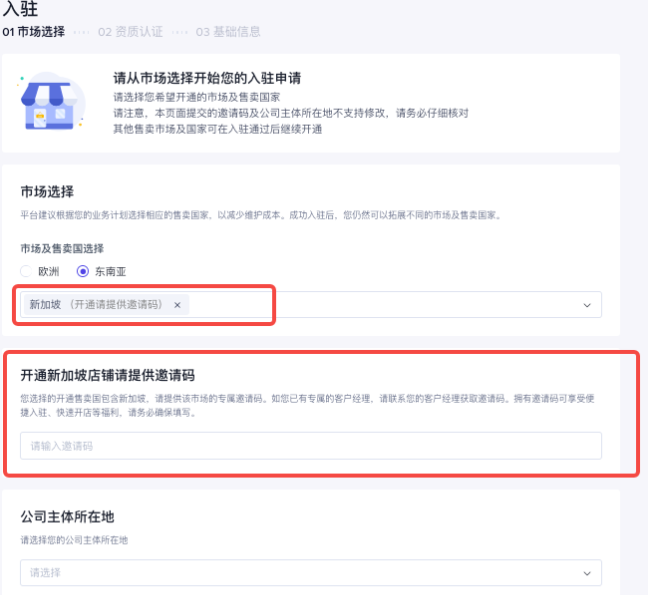Viewport: 648px width, 595px height.
Task: Go to step 03 基础信息
Action: point(228,32)
